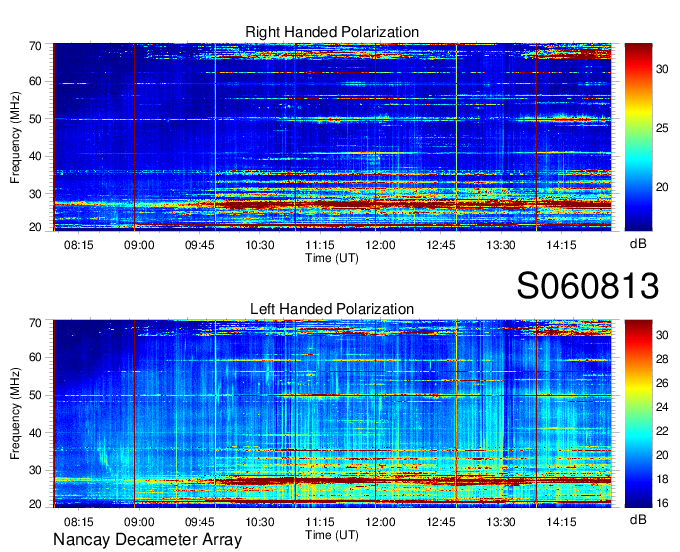Click the 60 frequency tick on the top plot
Viewport: 680px width, 552px height.
point(35,81)
